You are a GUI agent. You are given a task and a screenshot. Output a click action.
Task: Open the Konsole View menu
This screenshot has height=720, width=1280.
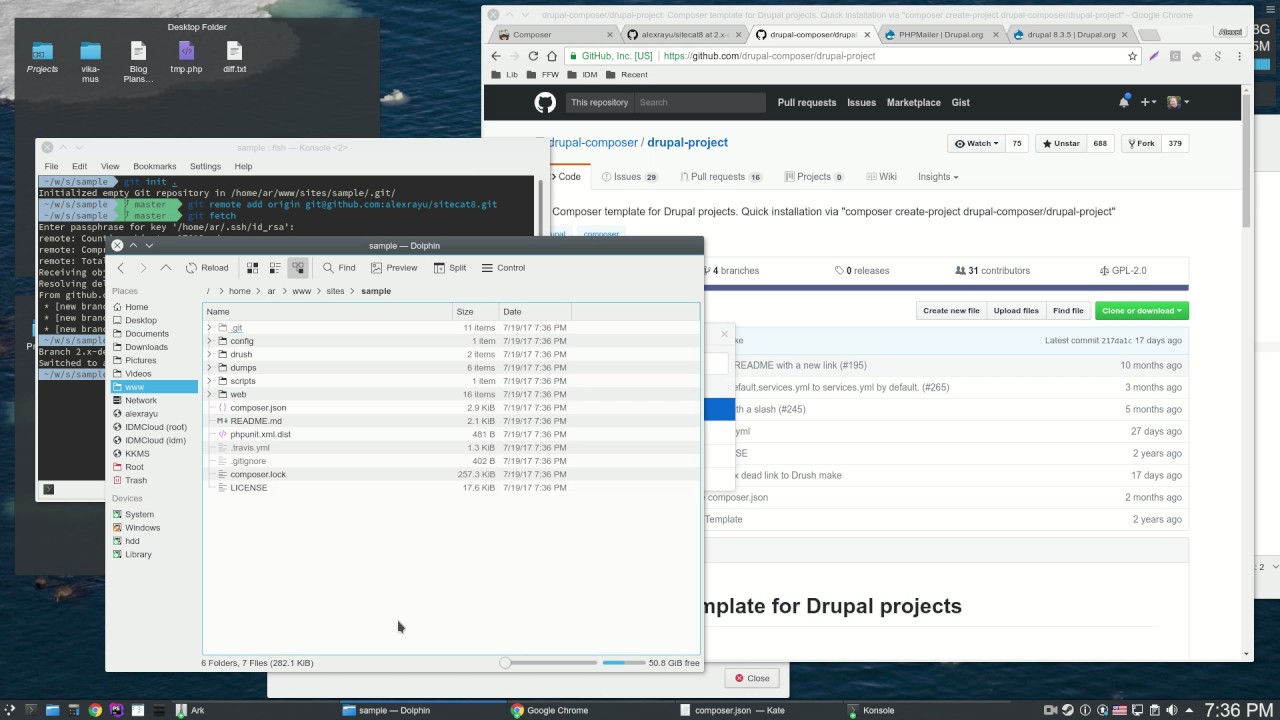(x=110, y=166)
